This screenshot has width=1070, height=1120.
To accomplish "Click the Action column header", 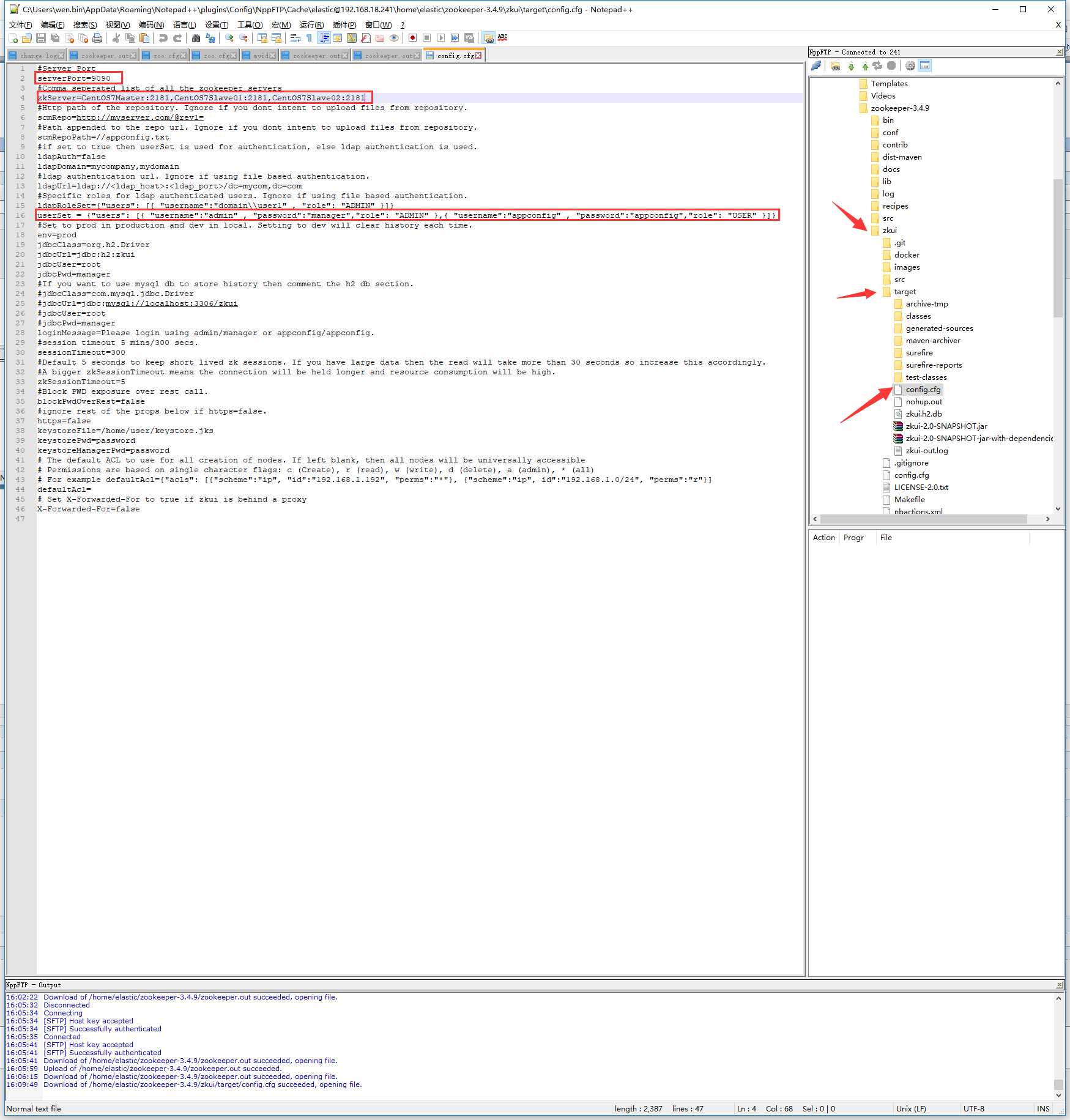I will 823,538.
